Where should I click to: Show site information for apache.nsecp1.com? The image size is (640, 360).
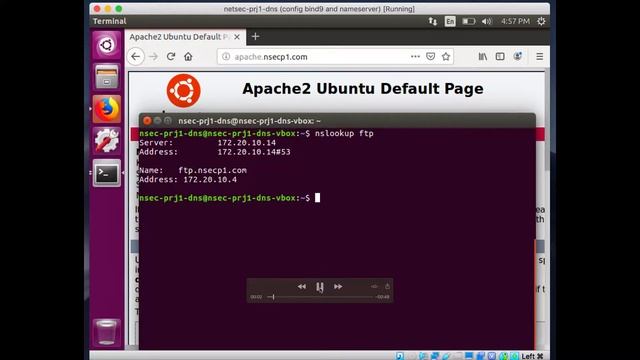[x=226, y=57]
